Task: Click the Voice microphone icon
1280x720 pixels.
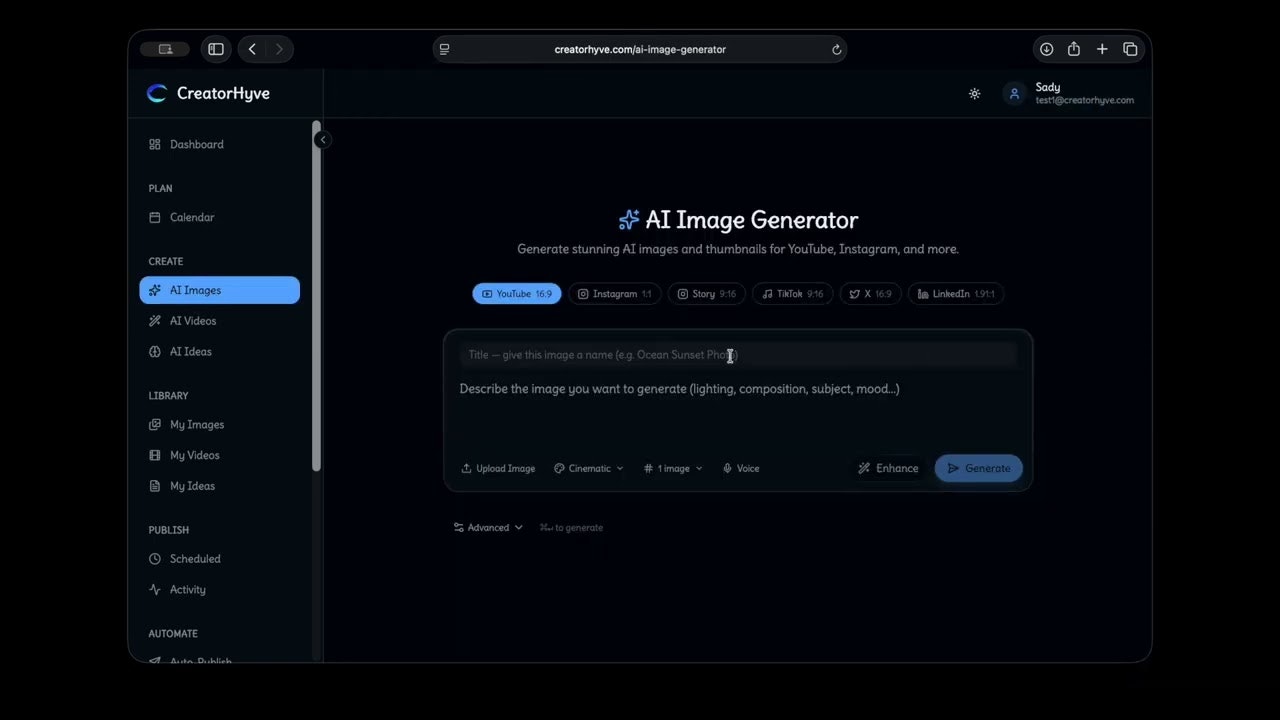Action: 728,468
